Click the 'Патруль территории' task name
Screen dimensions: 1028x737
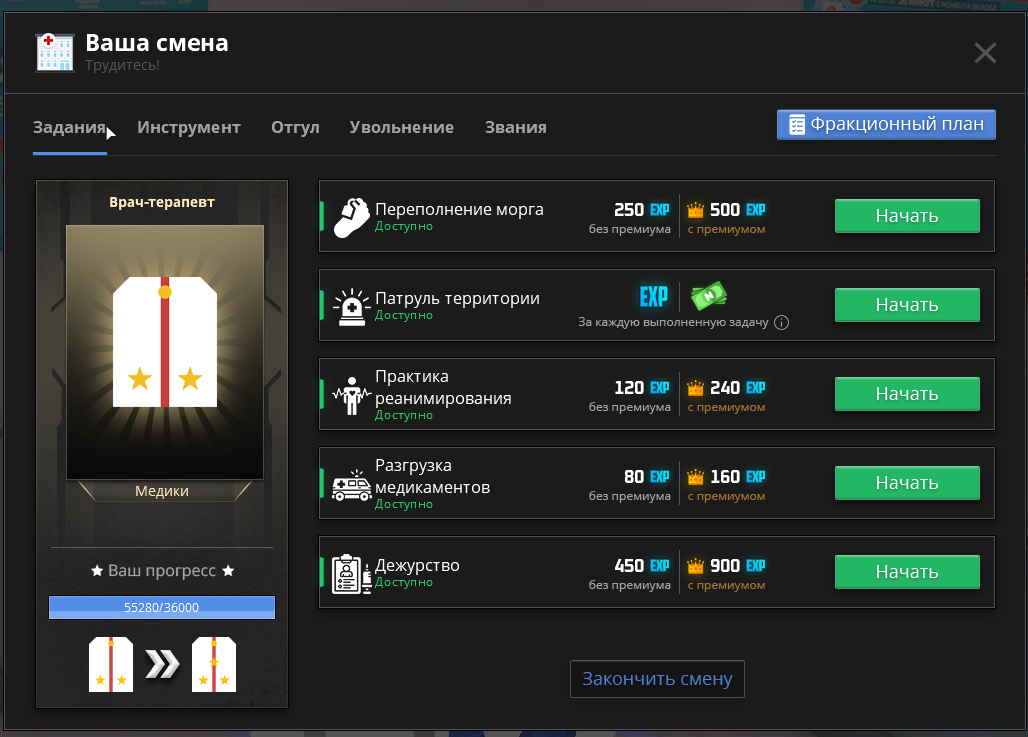pyautogui.click(x=457, y=298)
